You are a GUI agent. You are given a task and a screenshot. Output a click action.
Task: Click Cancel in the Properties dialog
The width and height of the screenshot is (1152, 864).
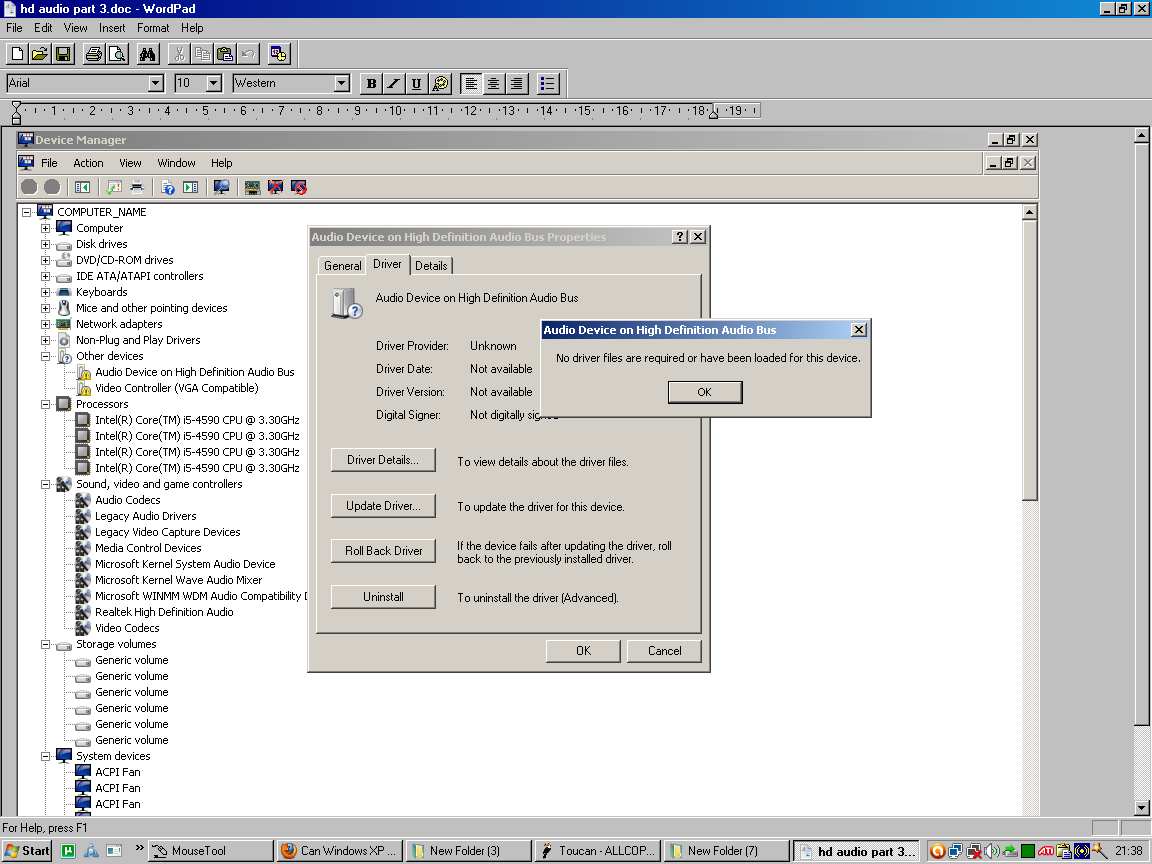coord(664,651)
